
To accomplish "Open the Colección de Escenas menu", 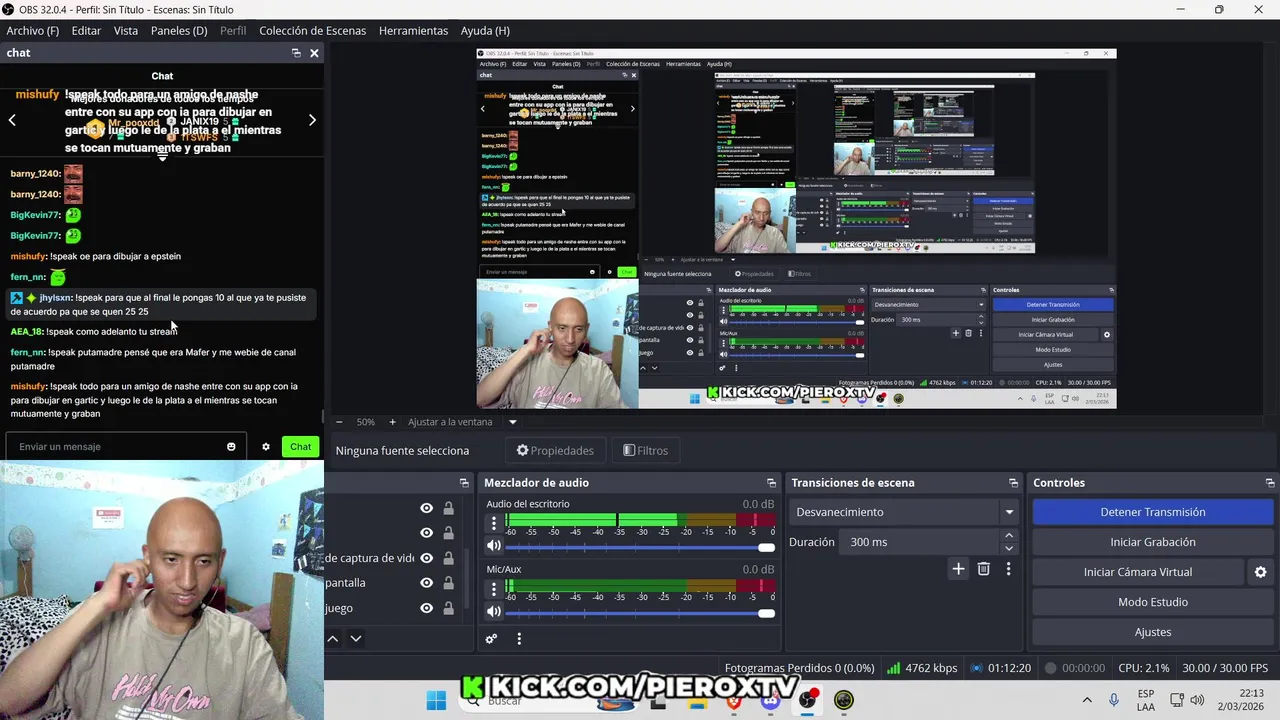I will (313, 30).
